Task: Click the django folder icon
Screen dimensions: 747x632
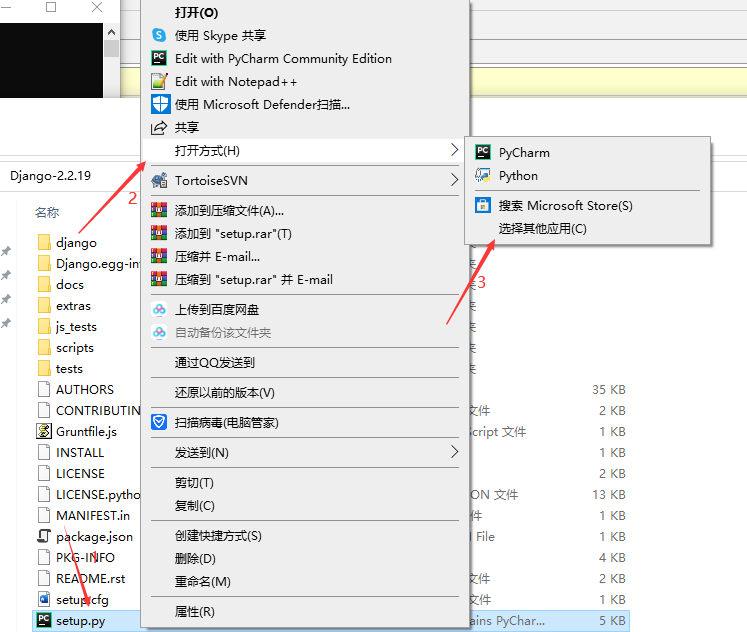Action: [44, 242]
